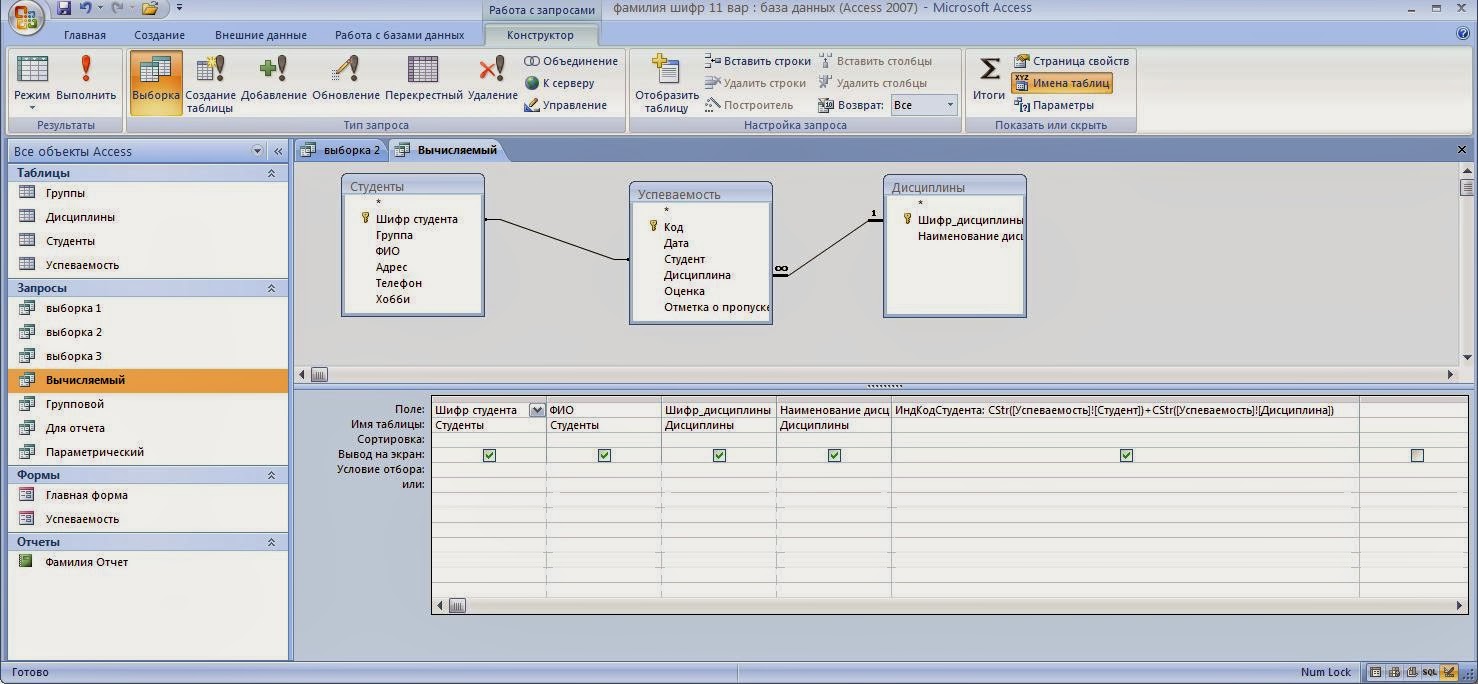Save using quick access toolbar icon

click(64, 8)
